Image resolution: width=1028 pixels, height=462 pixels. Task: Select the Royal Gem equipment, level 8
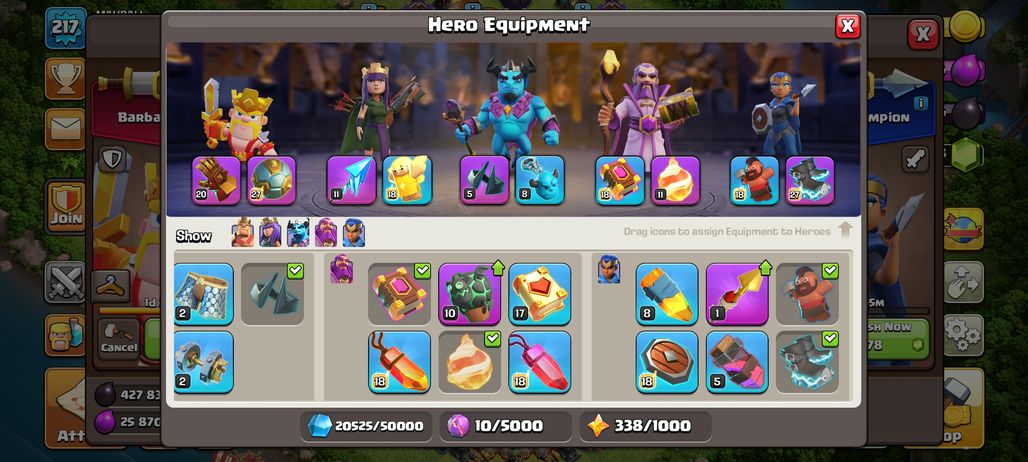667,294
